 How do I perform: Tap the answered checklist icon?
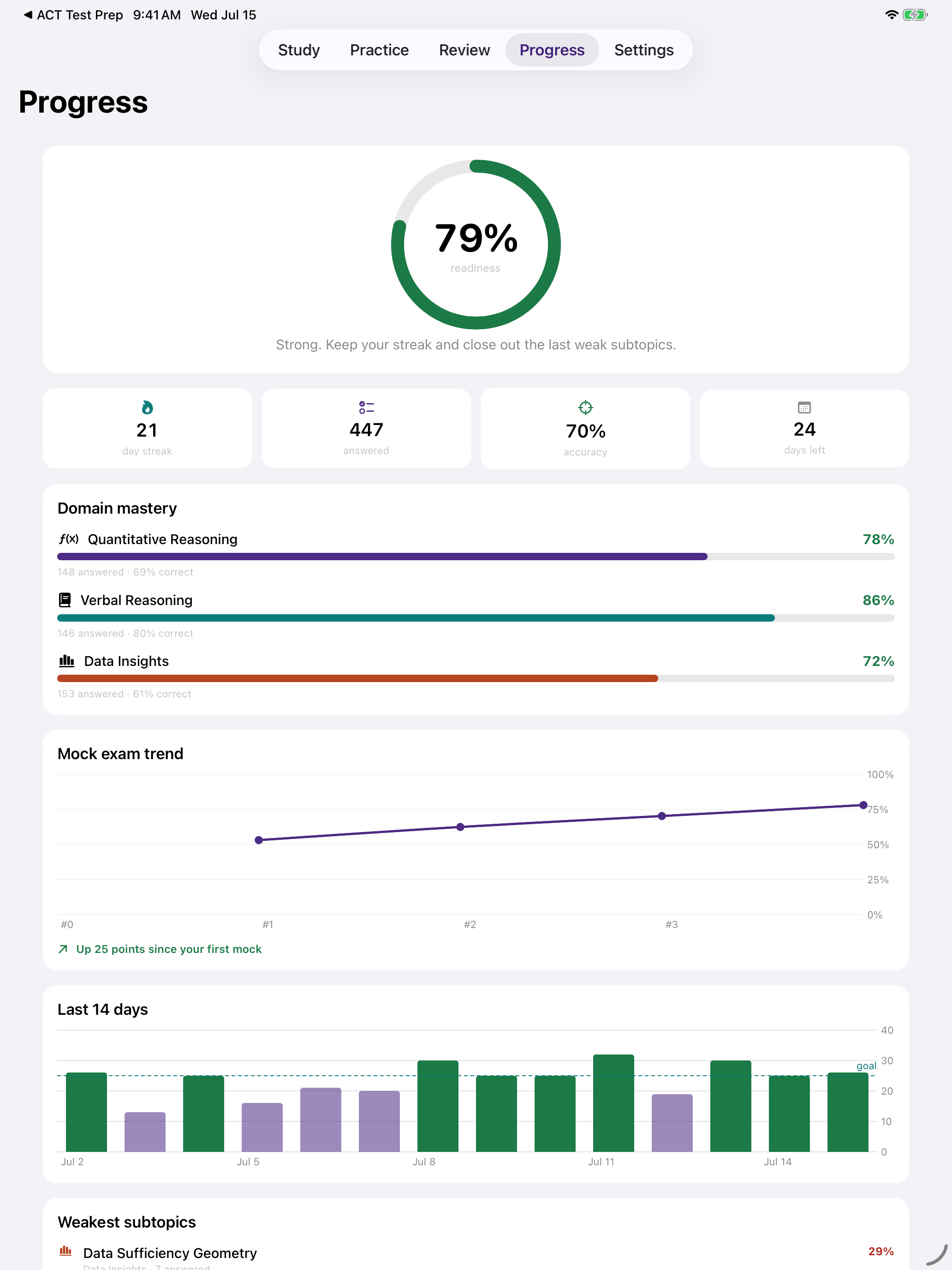366,407
